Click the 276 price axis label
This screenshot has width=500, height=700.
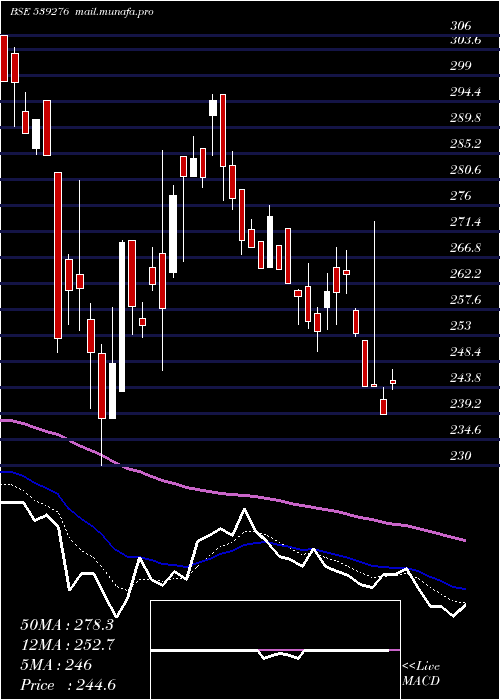461,196
